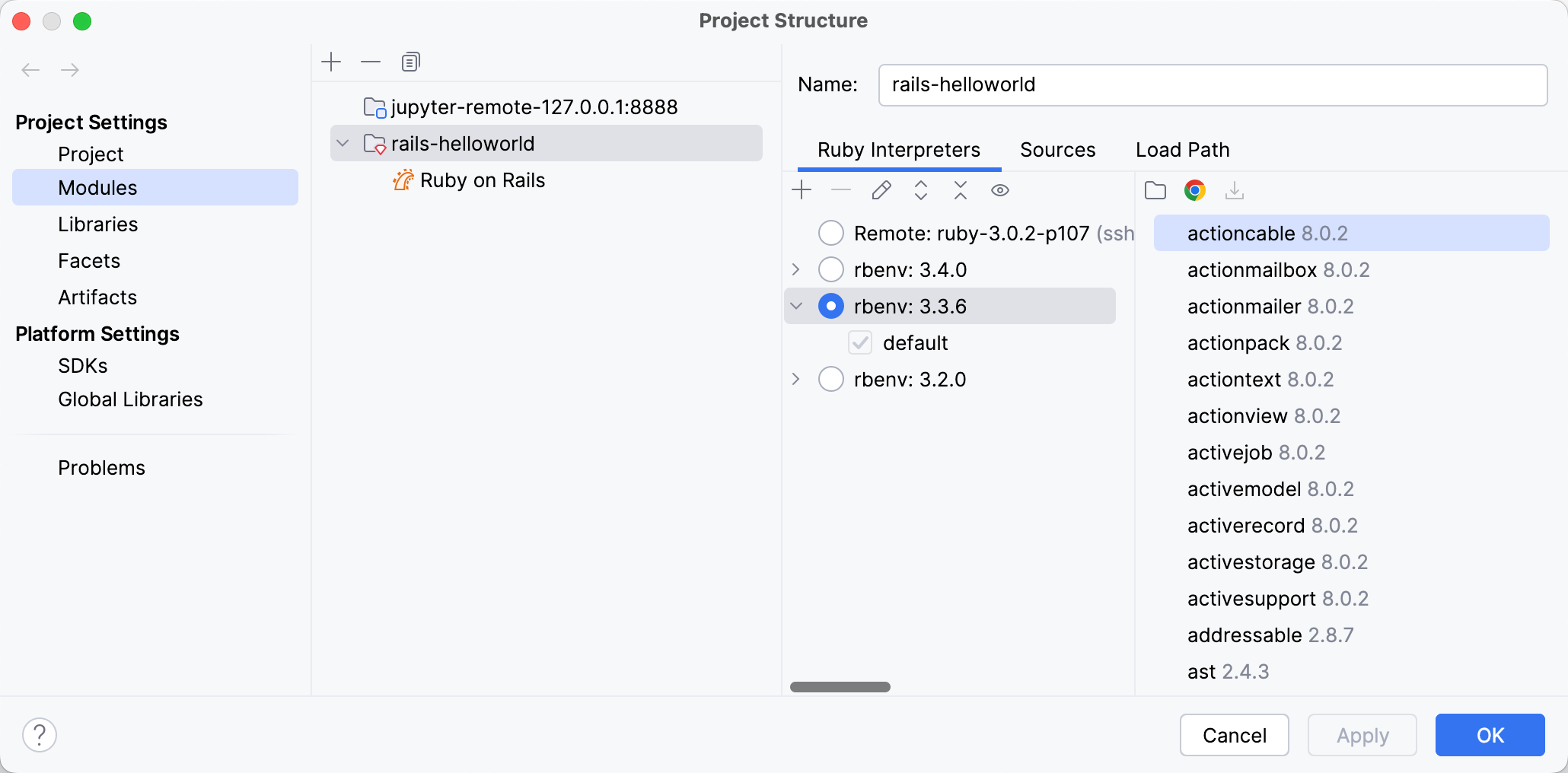
Task: Collapse the rbenv: 3.3.6 node
Action: (x=795, y=306)
